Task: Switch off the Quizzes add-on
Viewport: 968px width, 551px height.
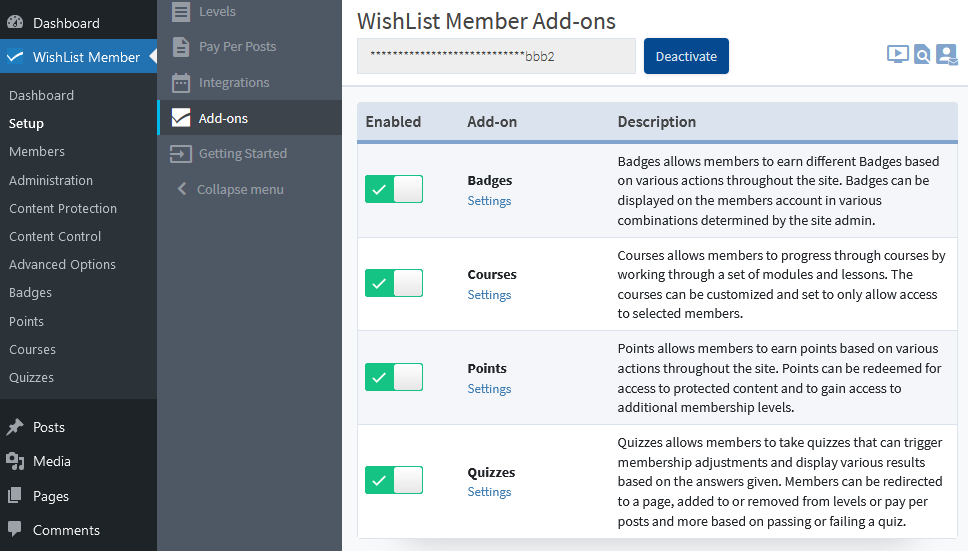Action: click(394, 480)
